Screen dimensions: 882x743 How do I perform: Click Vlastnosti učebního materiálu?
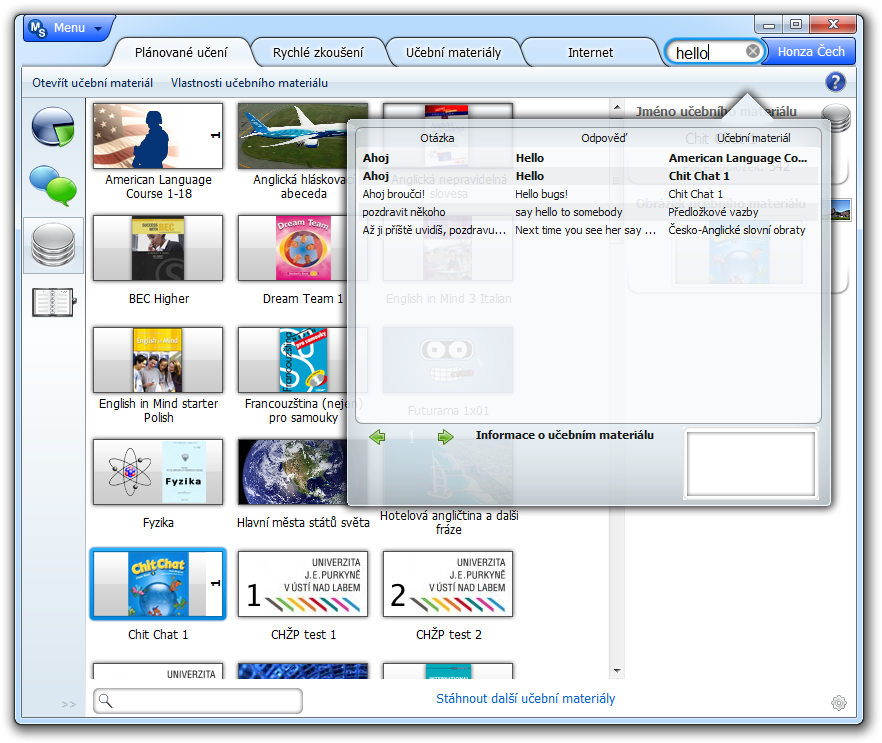pos(249,83)
